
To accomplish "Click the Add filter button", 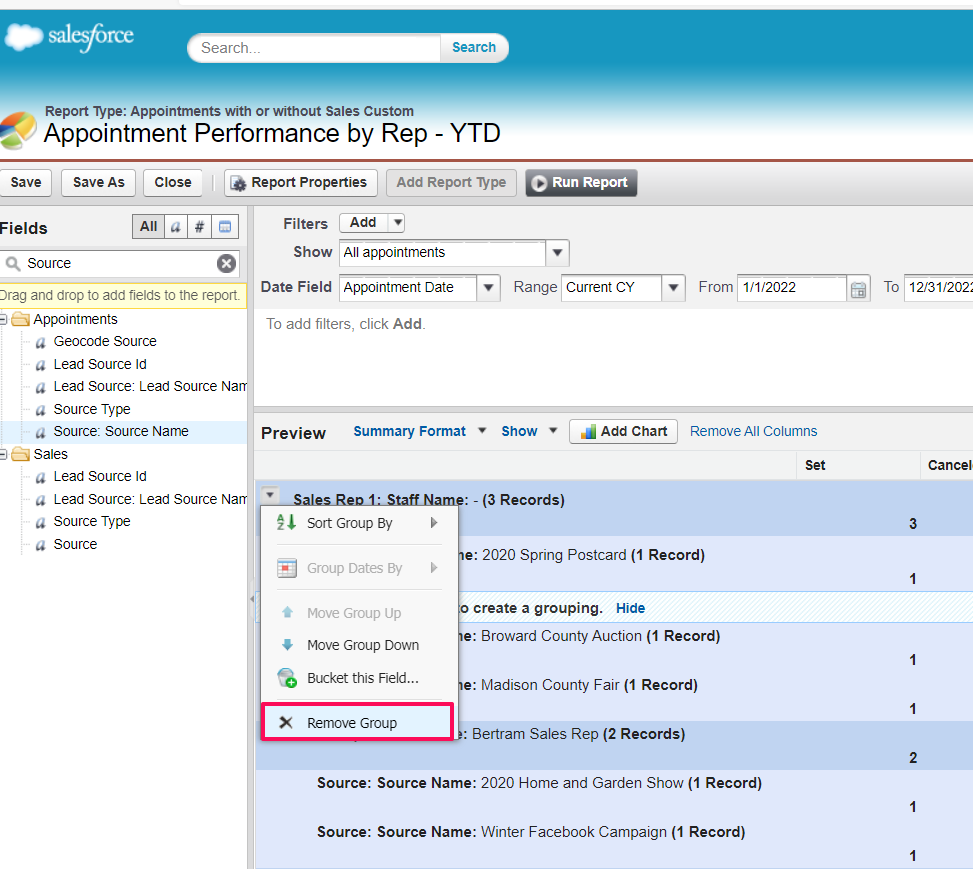I will (x=364, y=222).
